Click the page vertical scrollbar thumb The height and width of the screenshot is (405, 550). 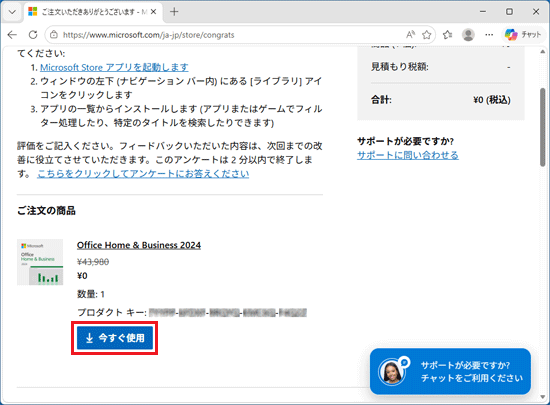click(543, 127)
